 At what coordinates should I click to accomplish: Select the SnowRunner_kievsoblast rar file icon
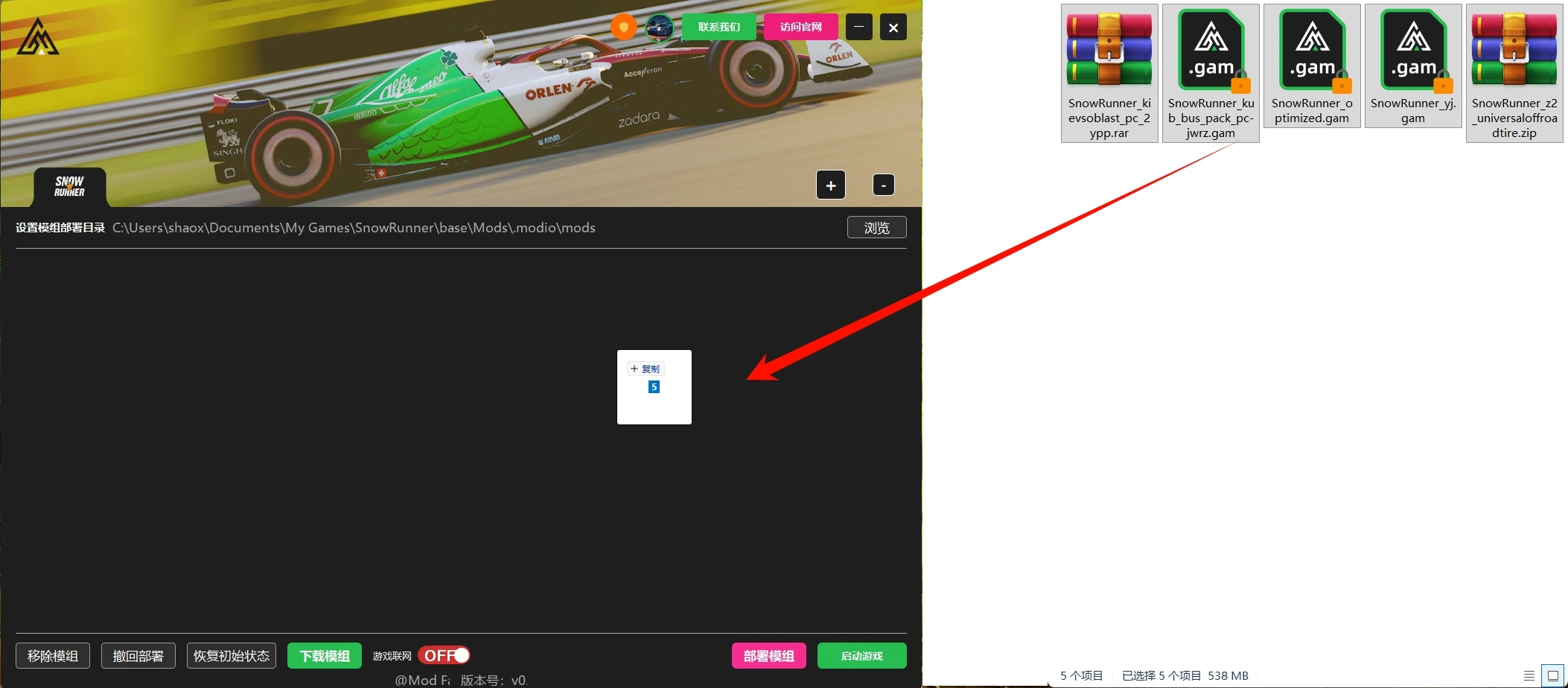click(1109, 49)
